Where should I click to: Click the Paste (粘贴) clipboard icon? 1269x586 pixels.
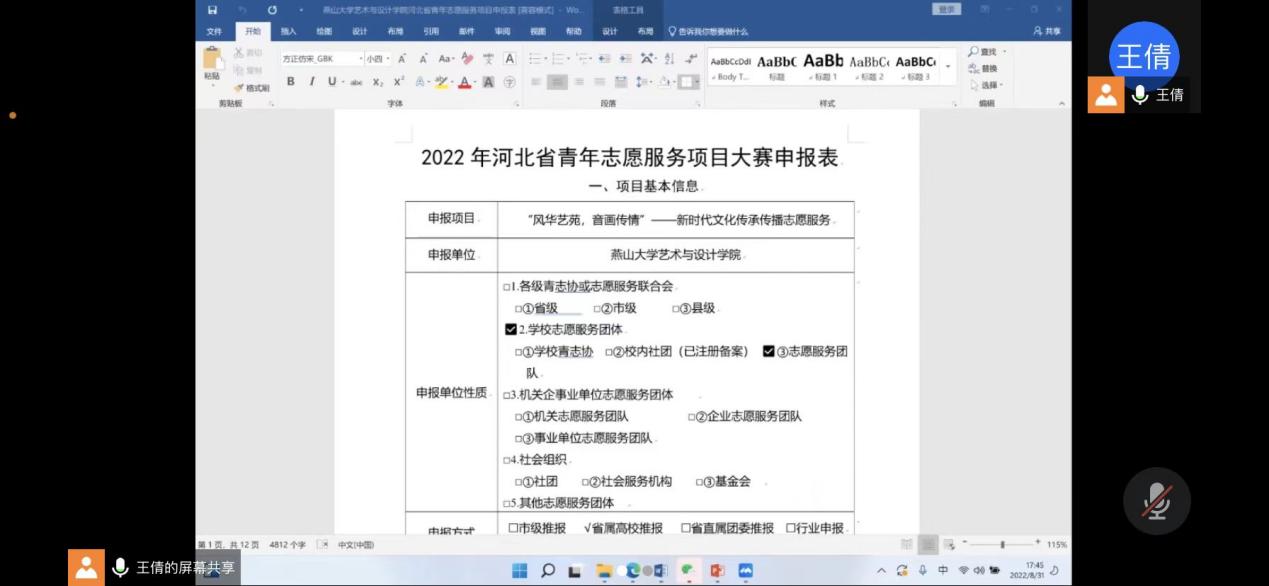coord(212,62)
